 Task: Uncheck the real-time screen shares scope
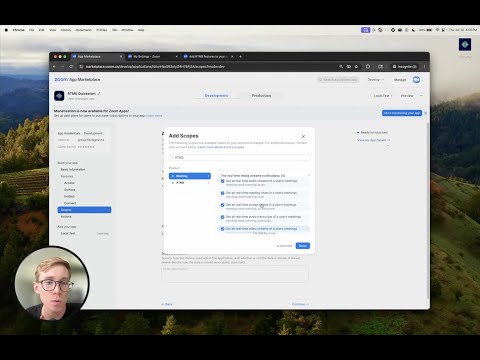(x=223, y=205)
